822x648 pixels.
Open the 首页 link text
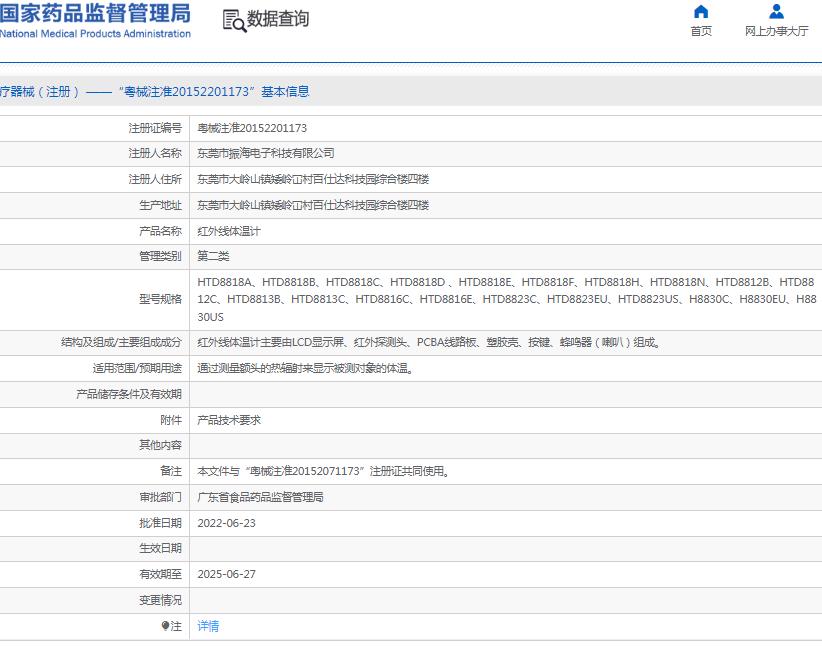click(x=701, y=31)
